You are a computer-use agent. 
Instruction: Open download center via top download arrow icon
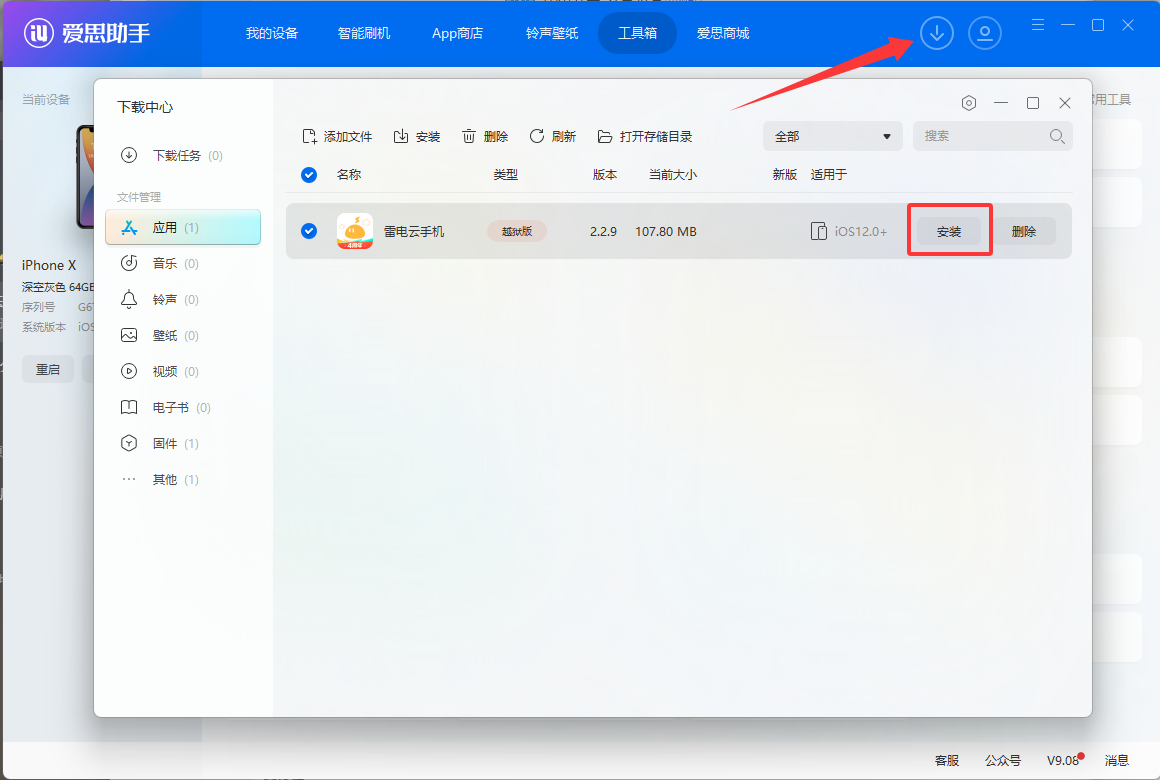(x=936, y=33)
